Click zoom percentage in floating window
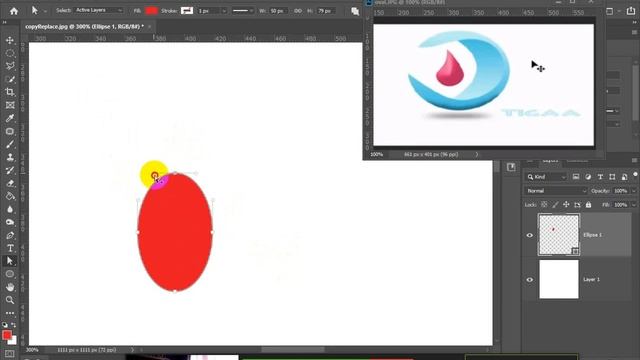The height and width of the screenshot is (360, 640). click(x=377, y=155)
